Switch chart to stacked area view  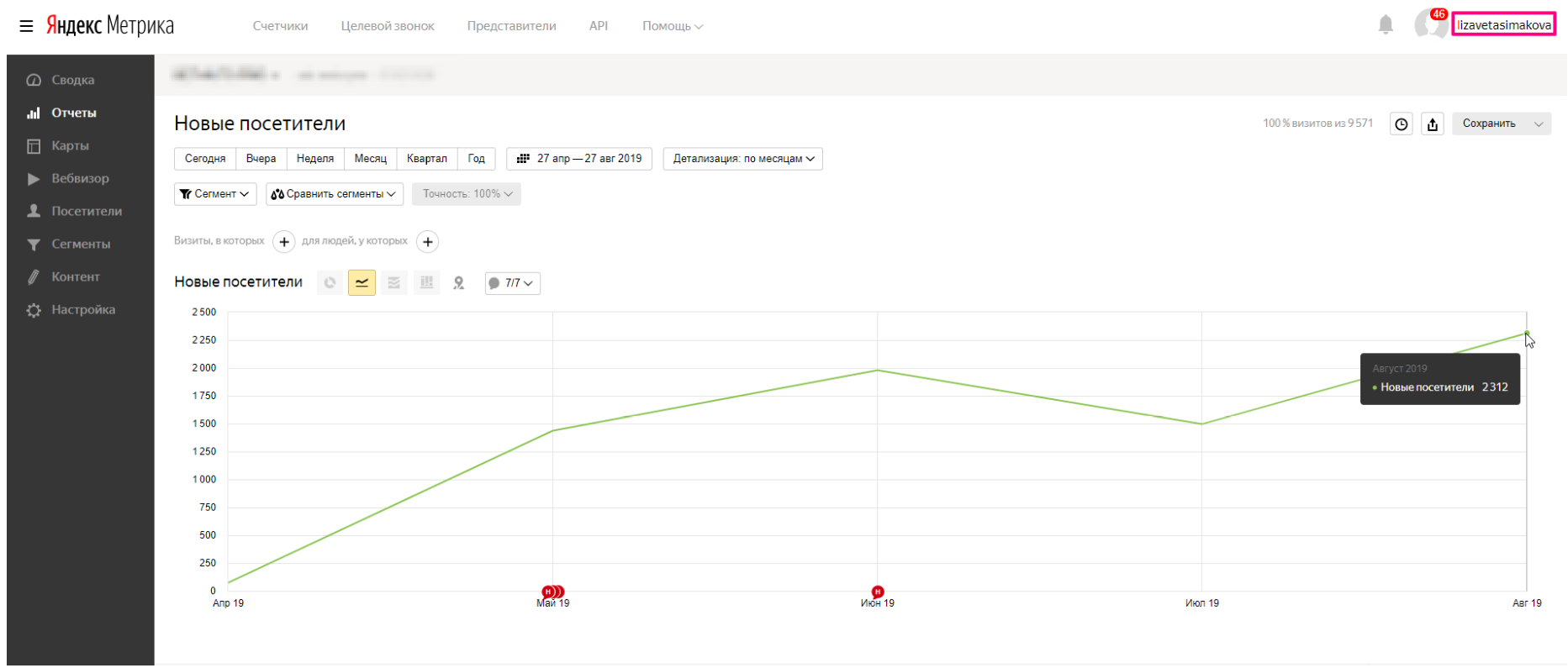pyautogui.click(x=393, y=283)
